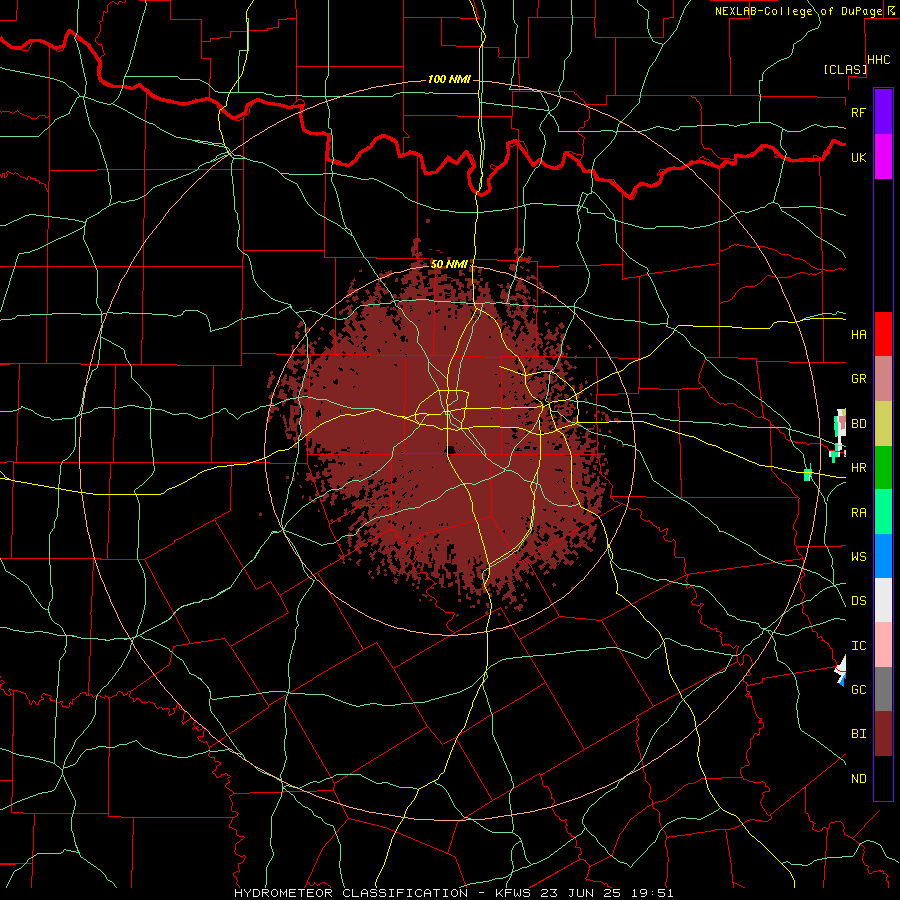Click the "HYDROMETEOR CLASSIFICATION" footer title

[x=351, y=893]
